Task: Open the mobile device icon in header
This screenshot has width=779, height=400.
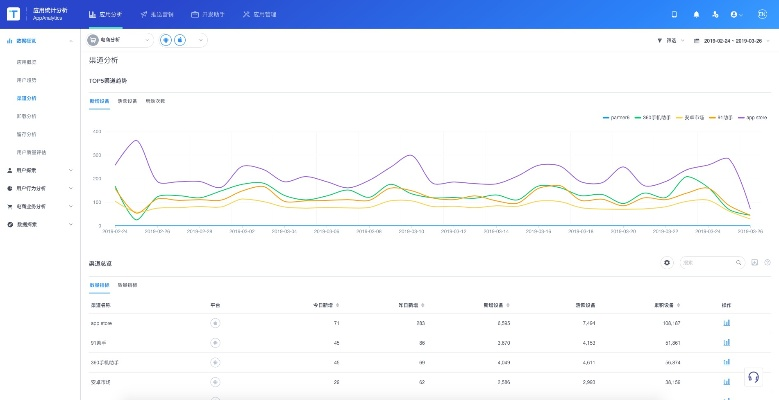Action: [x=674, y=15]
